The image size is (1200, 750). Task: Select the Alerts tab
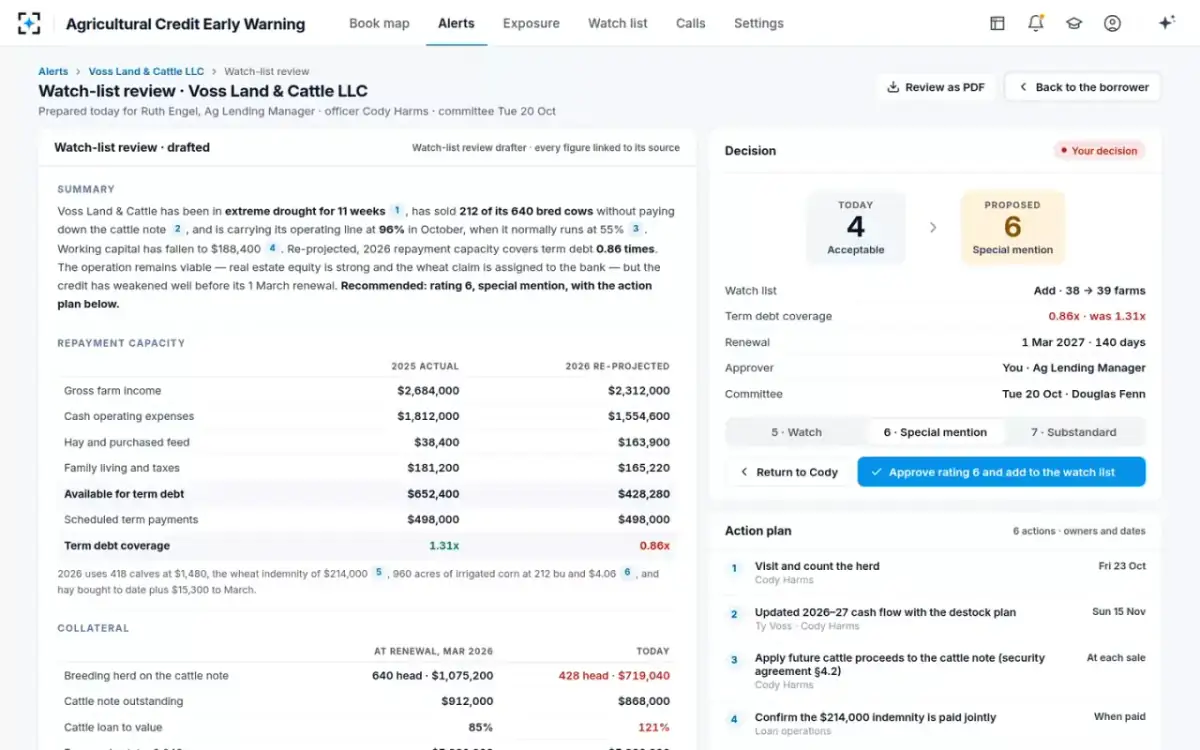click(456, 23)
